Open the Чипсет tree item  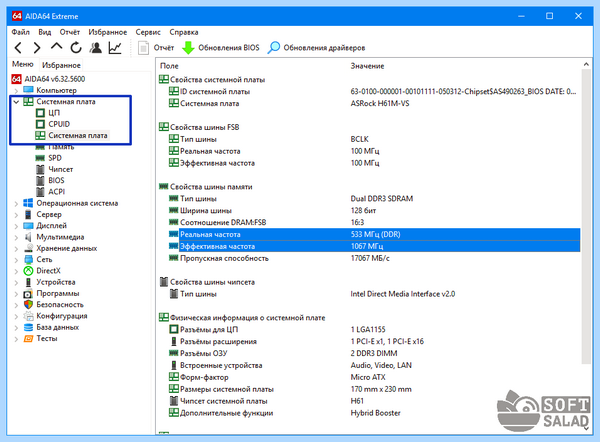[x=60, y=169]
